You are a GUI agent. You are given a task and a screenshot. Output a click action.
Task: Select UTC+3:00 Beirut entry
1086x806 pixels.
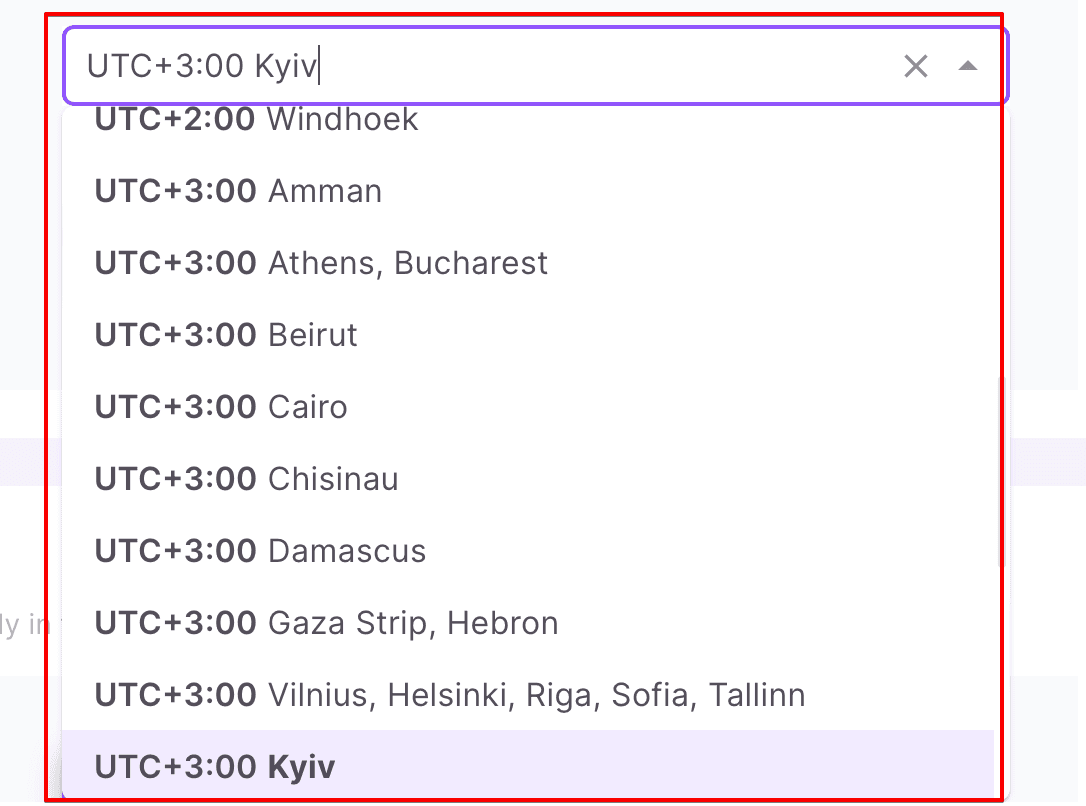pyautogui.click(x=226, y=335)
